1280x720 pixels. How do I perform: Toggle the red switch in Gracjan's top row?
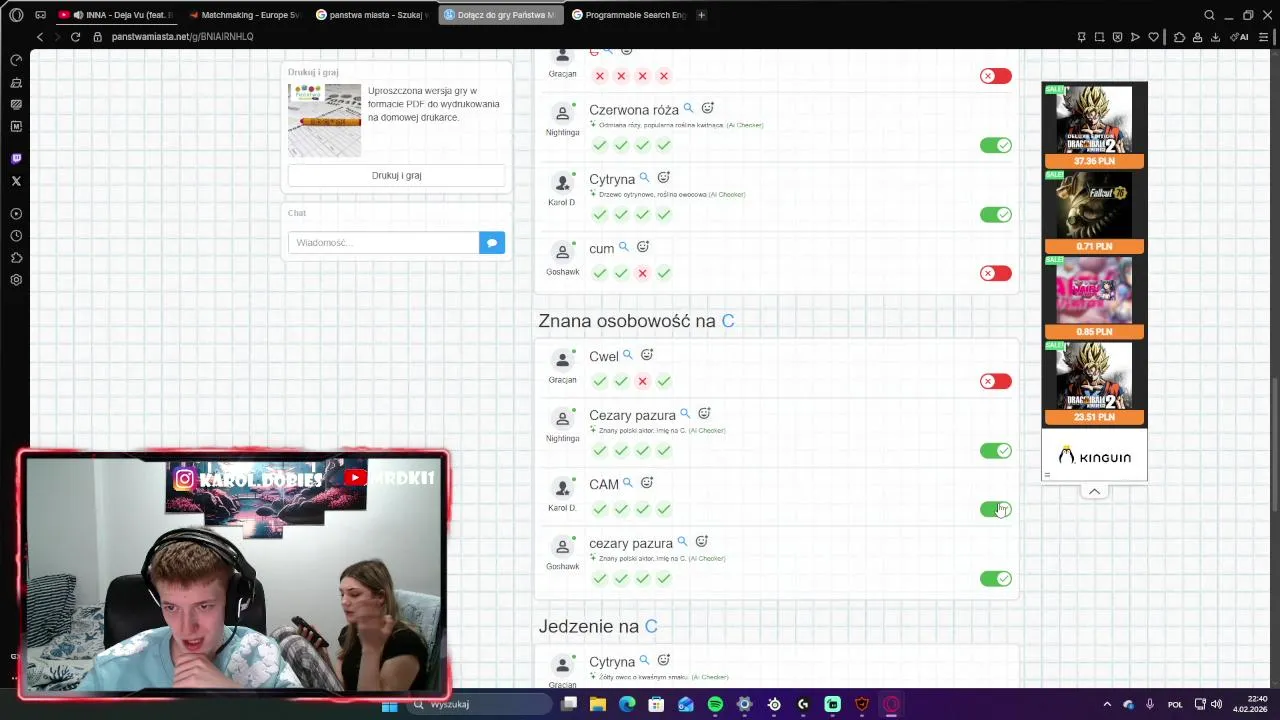tap(996, 76)
